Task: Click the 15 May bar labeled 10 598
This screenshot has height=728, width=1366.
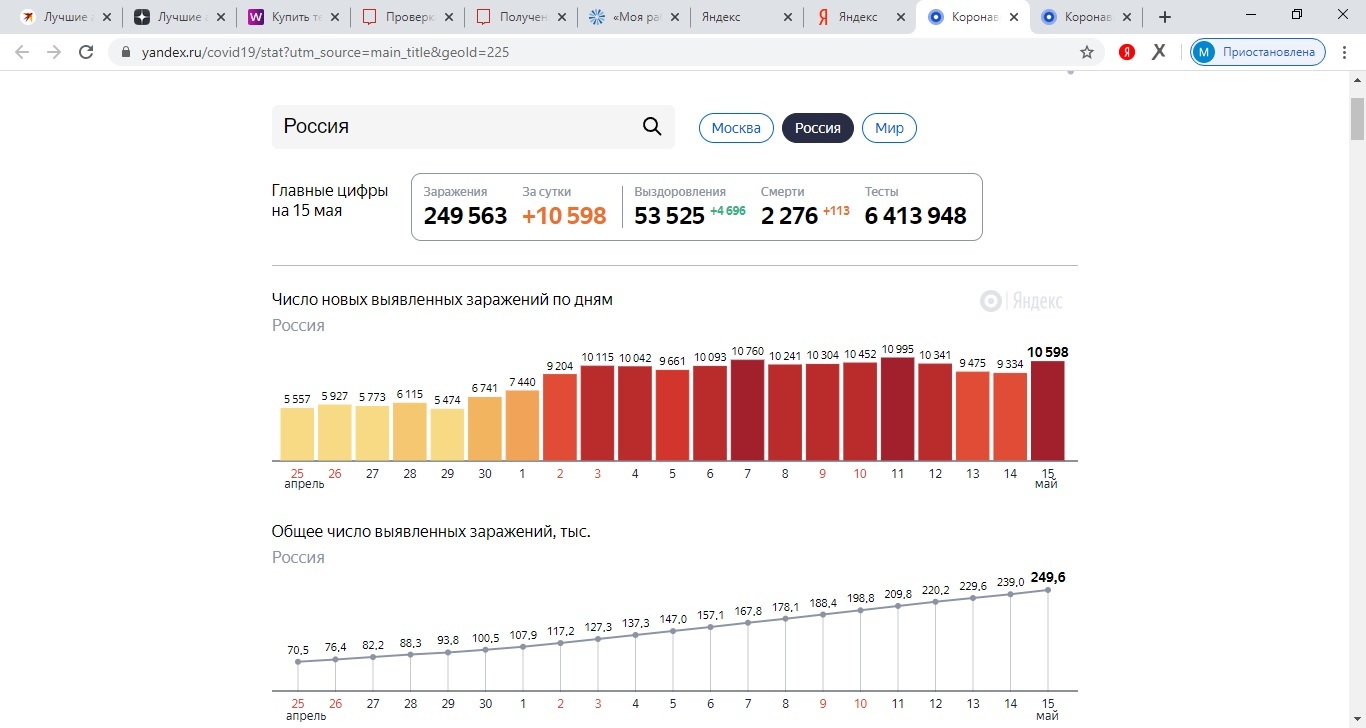Action: [x=1047, y=410]
